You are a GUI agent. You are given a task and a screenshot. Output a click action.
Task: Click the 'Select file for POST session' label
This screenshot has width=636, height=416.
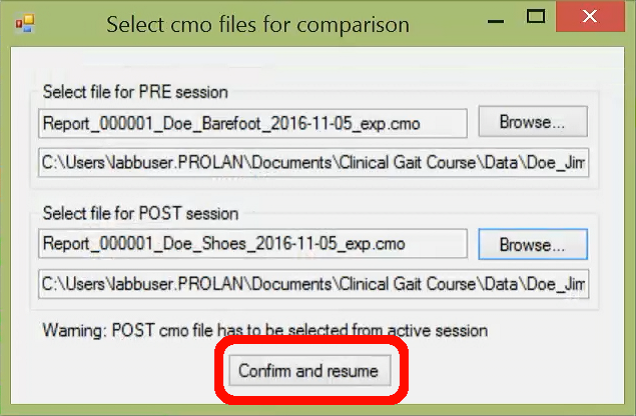[x=141, y=213]
